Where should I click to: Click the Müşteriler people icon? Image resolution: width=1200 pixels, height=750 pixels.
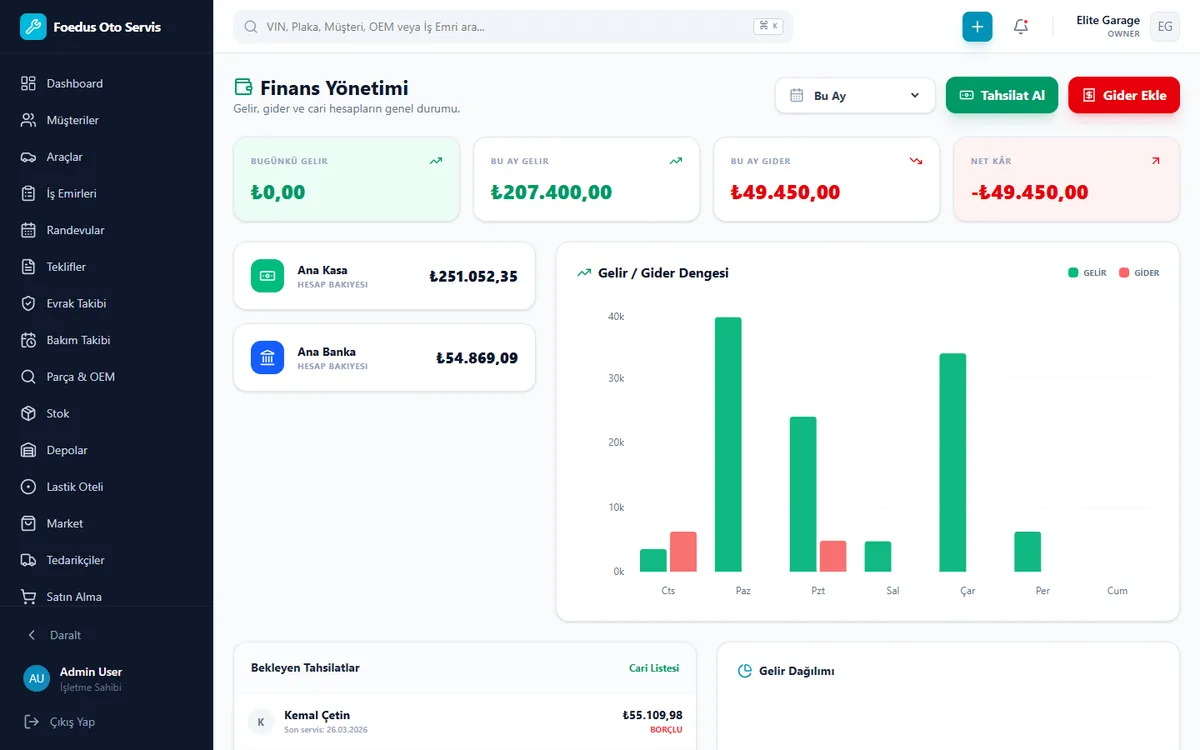[28, 120]
